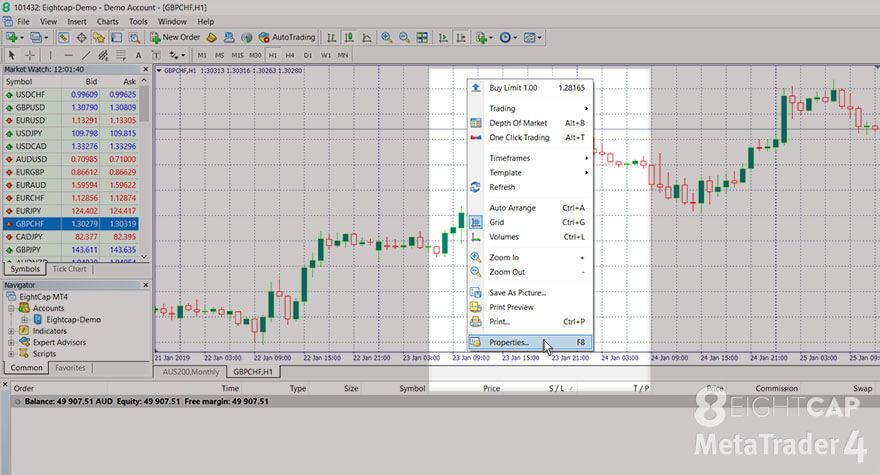The height and width of the screenshot is (475, 880).
Task: Open the Charts menu
Action: click(x=107, y=21)
